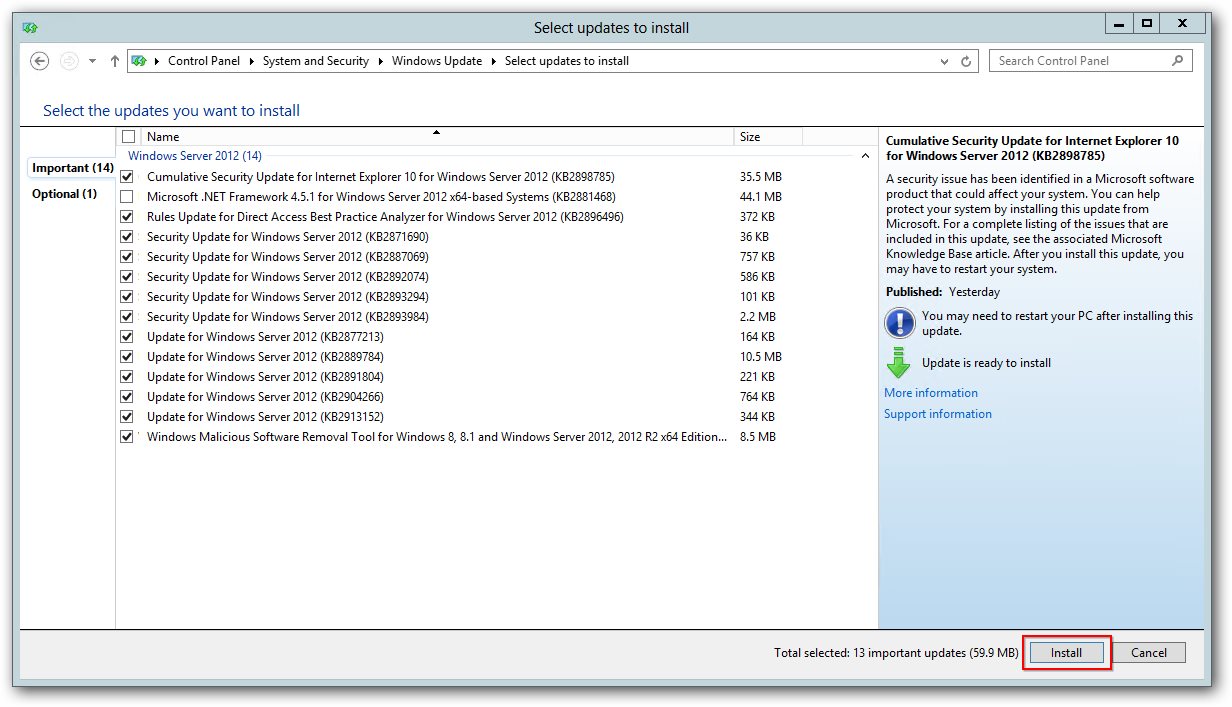Uncheck Update KB2913152 checkbox
This screenshot has height=707, width=1232.
(x=127, y=417)
